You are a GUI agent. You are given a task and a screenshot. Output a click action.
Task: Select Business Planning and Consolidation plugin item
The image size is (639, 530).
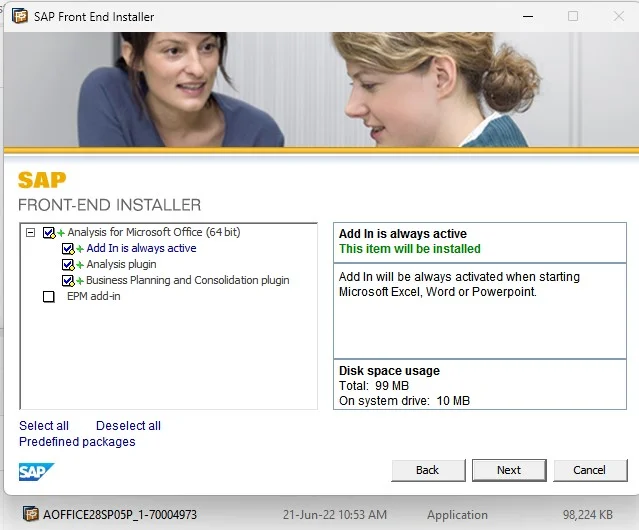(x=187, y=280)
